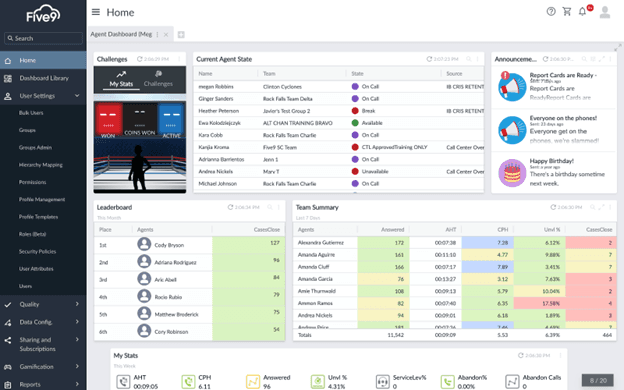Open Agent Dashboard tab options menu
Viewport: 624px width, 390px height.
point(158,35)
